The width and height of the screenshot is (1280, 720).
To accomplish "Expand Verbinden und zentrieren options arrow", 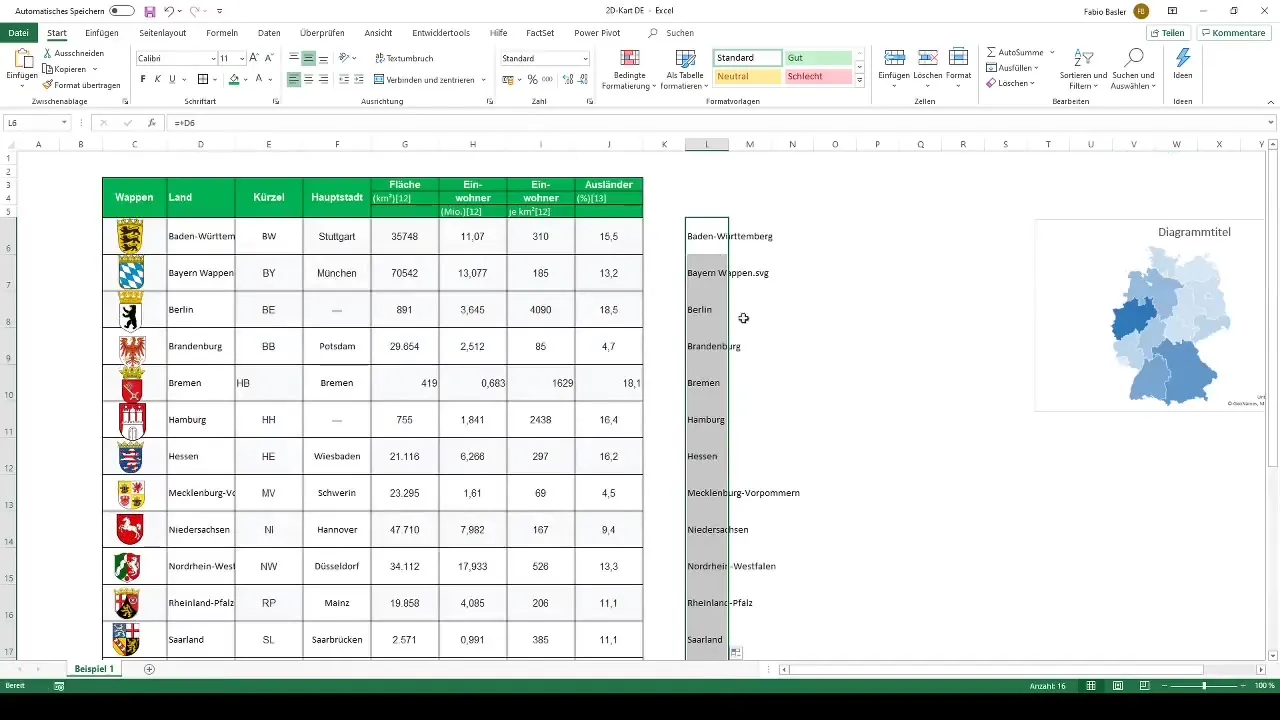I will click(484, 79).
